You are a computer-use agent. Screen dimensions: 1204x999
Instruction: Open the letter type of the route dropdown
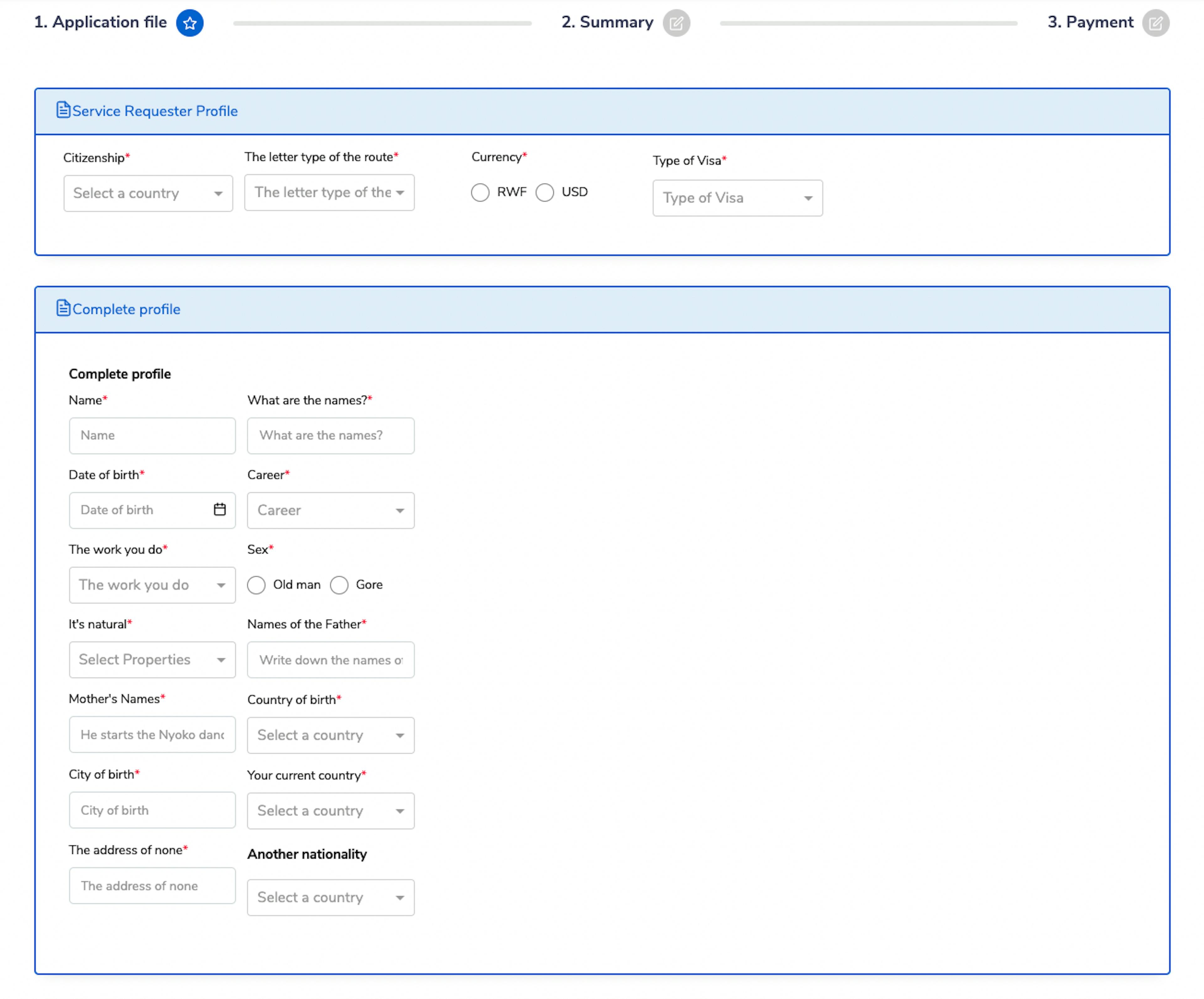[330, 192]
